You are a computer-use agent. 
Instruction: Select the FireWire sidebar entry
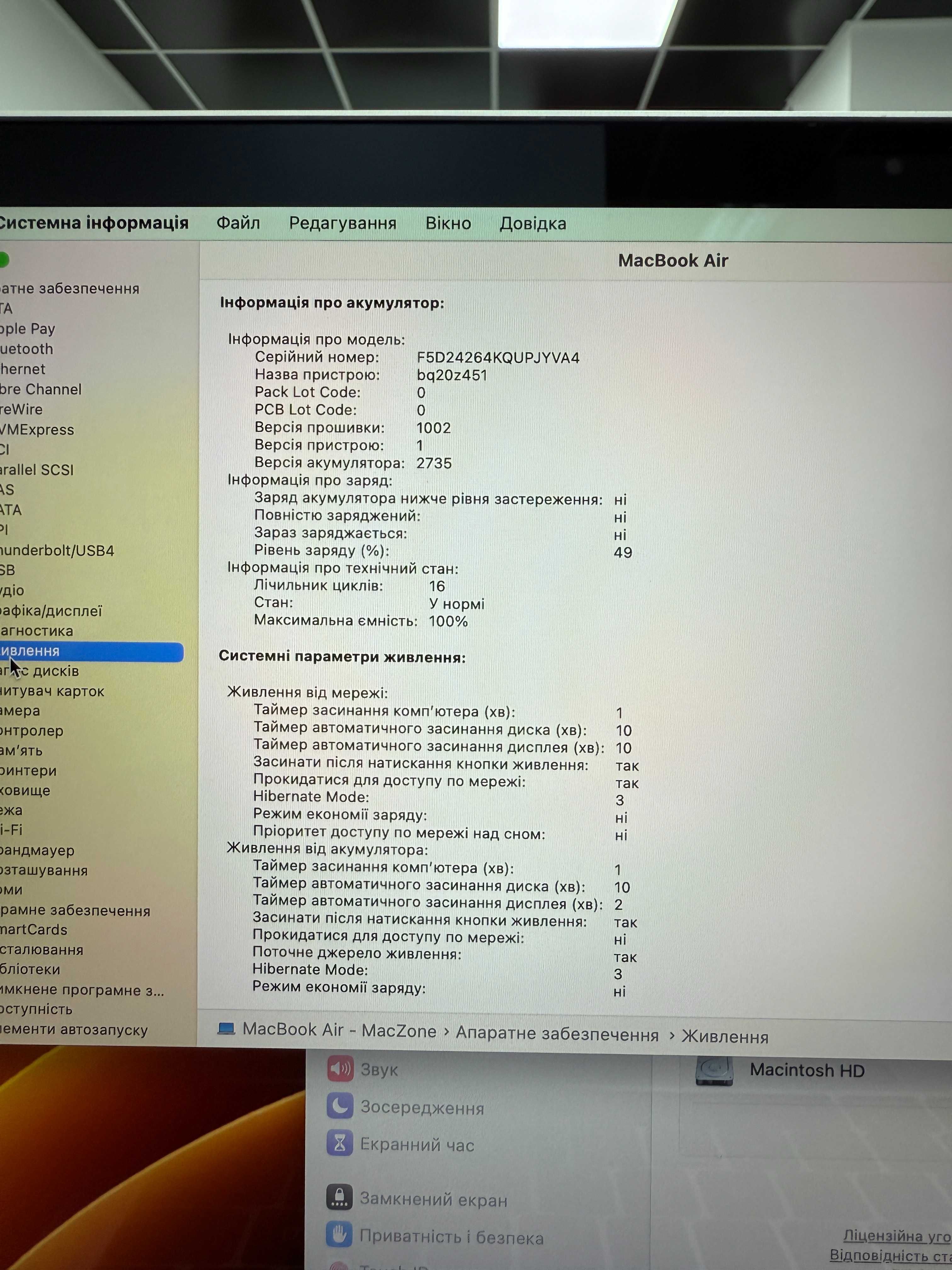click(21, 409)
